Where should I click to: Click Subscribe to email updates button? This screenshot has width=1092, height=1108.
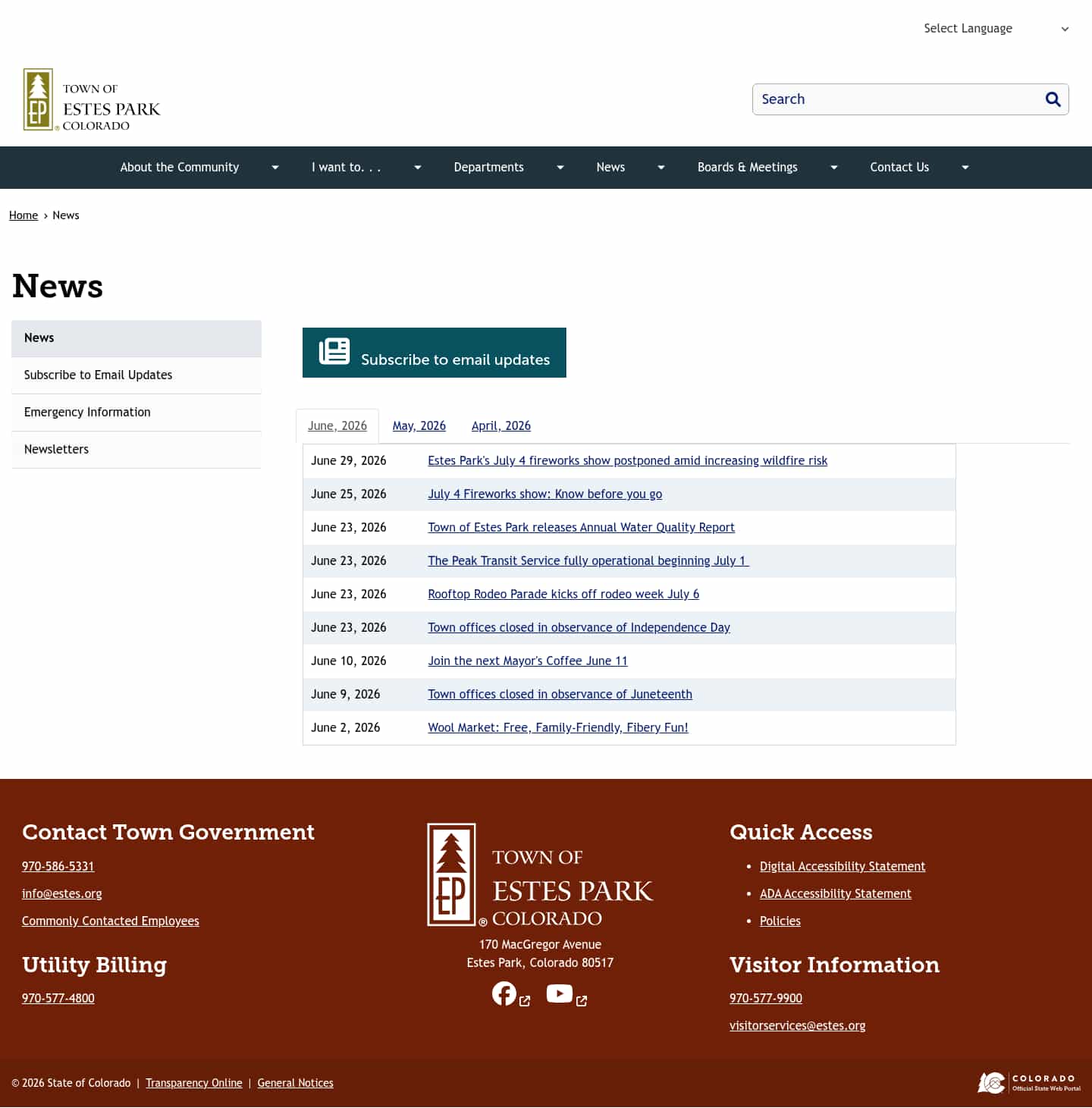[x=435, y=353]
